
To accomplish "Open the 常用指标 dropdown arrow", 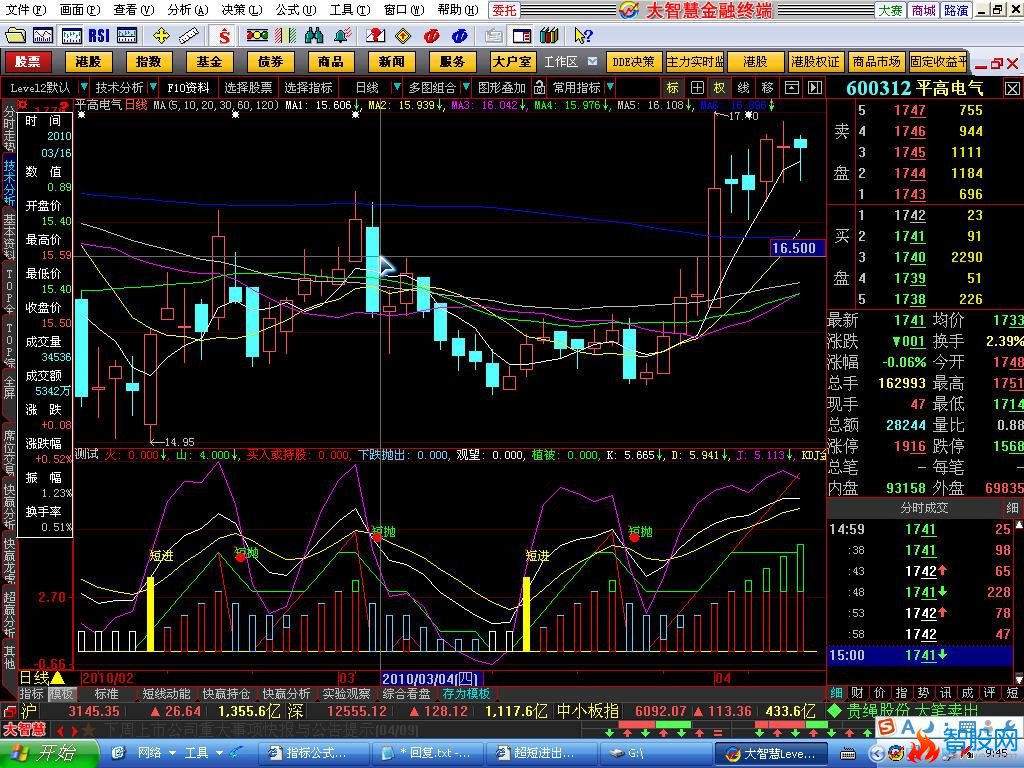I will pos(609,87).
